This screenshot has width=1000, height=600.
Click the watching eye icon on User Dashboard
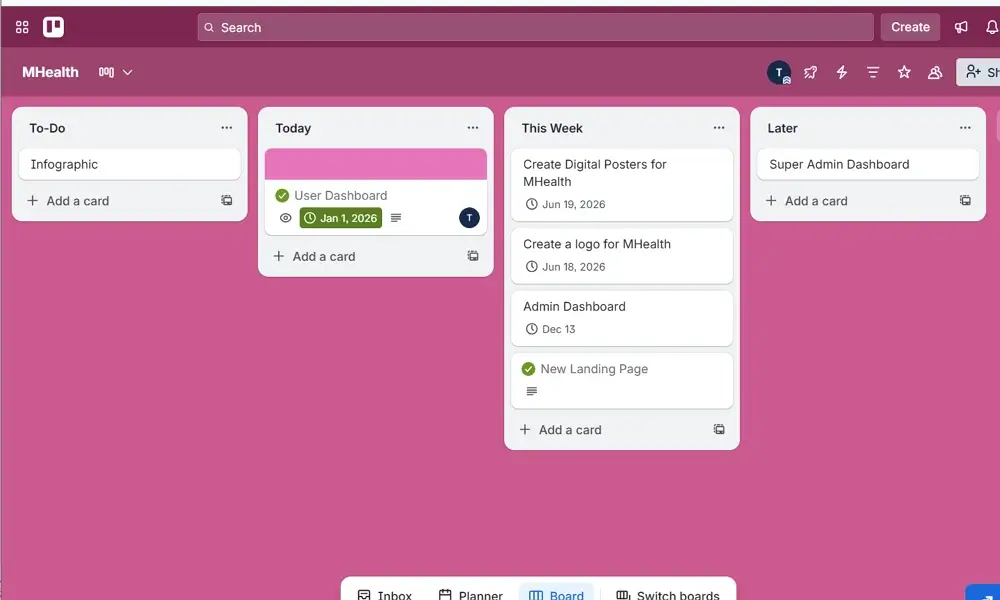tap(285, 218)
